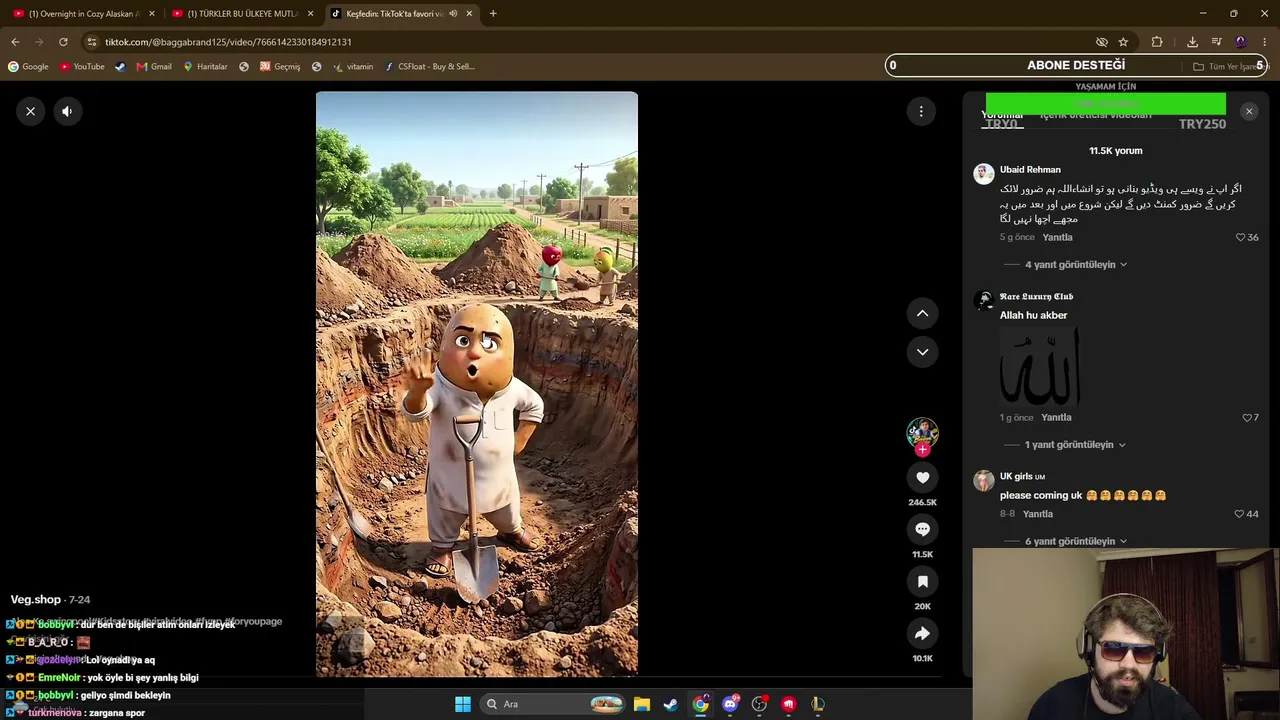Open a new browser tab
This screenshot has height=720, width=1280.
tap(493, 14)
